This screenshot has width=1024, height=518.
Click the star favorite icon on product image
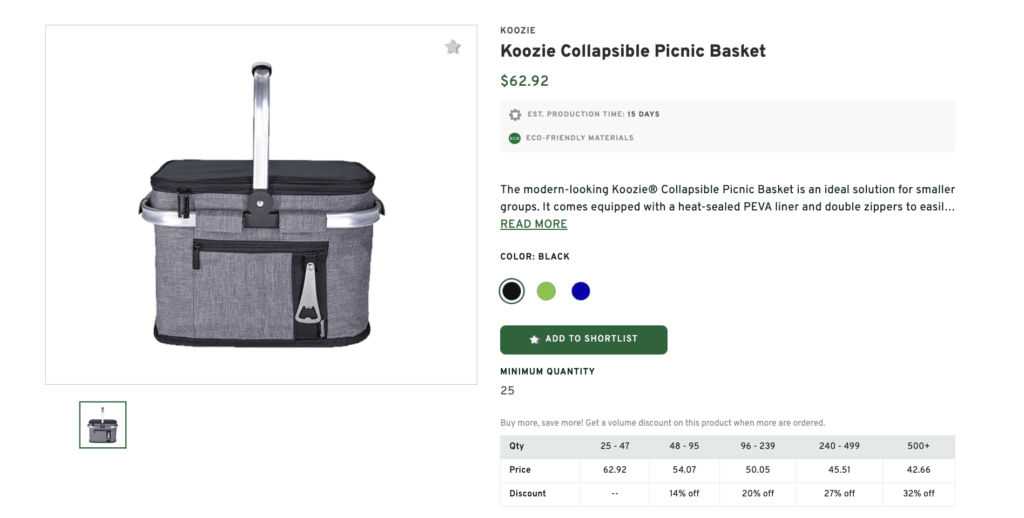pos(453,47)
